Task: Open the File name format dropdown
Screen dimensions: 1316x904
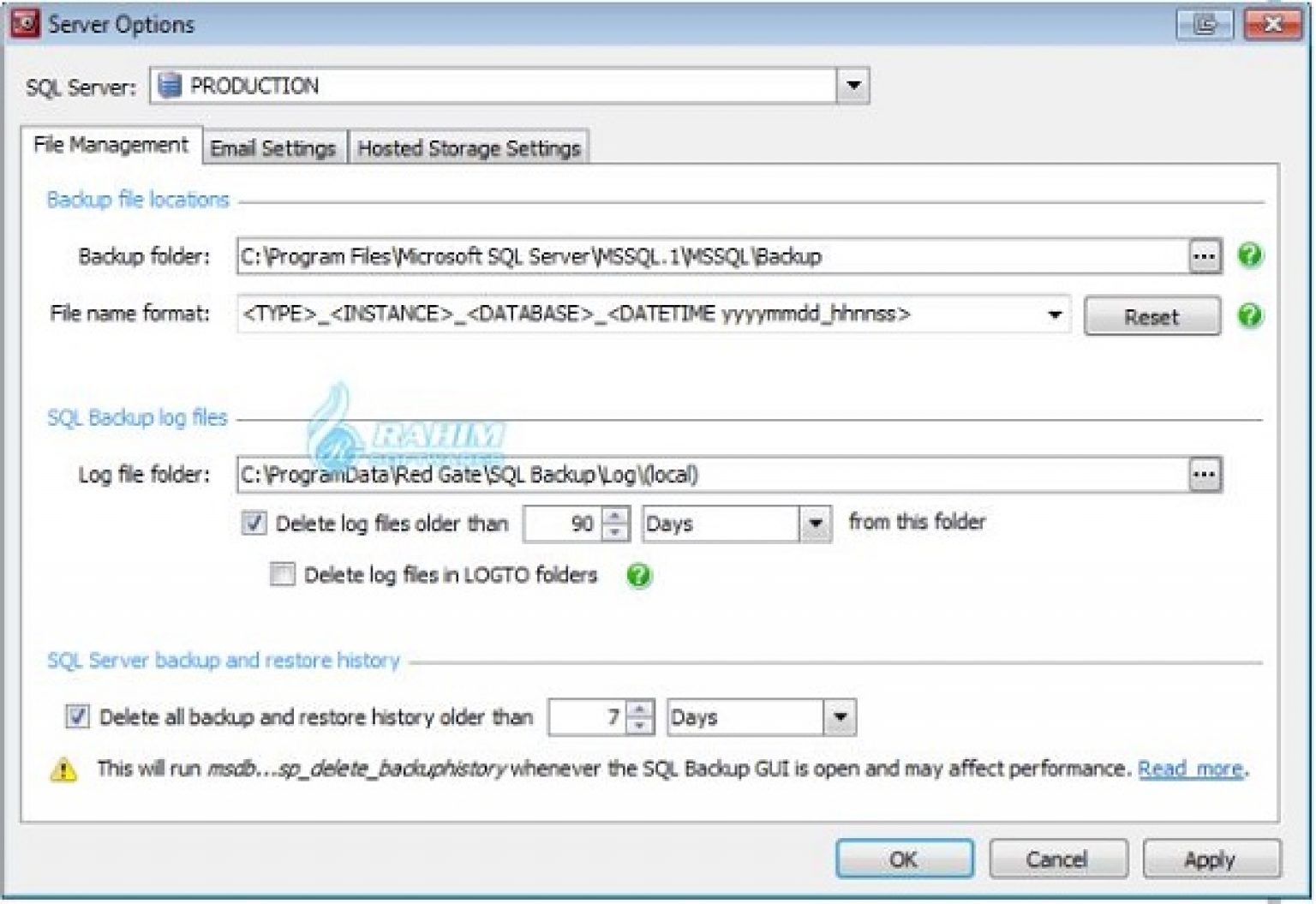Action: (x=1056, y=314)
